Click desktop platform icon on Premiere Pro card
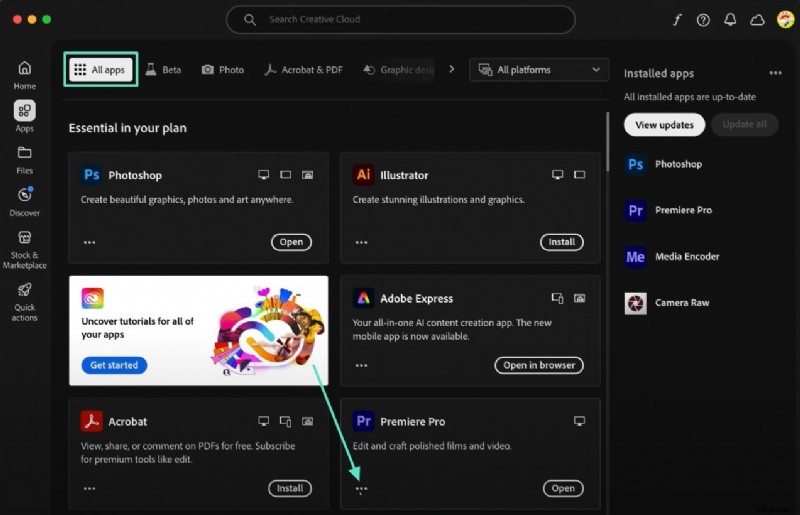The height and width of the screenshot is (515, 800). click(x=579, y=421)
